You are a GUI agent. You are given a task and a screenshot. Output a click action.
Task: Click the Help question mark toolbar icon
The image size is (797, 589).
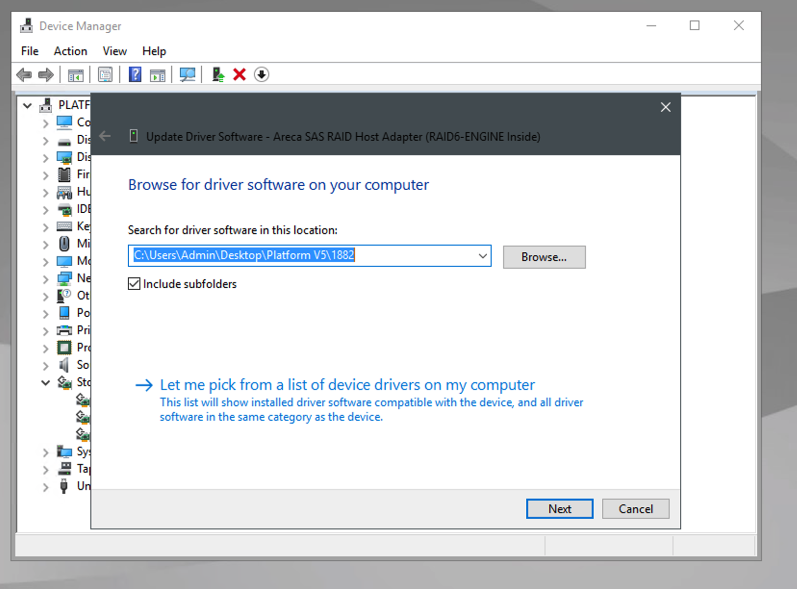coord(135,75)
